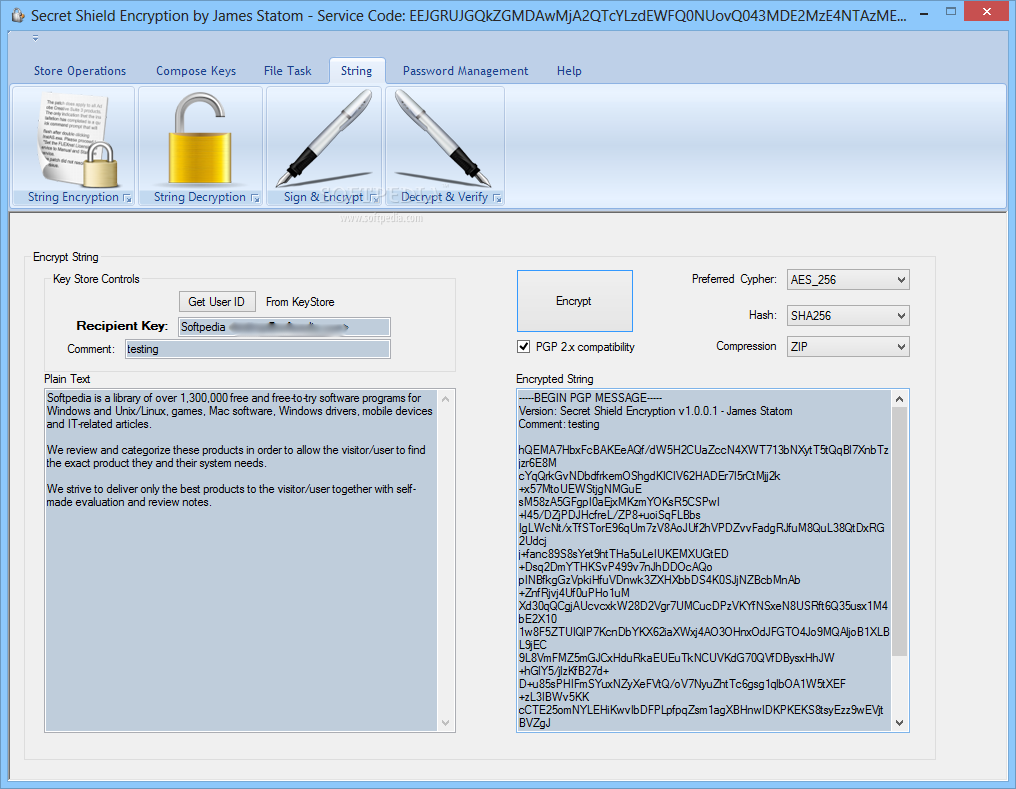Click inside the Encrypted String text box

pos(704,560)
